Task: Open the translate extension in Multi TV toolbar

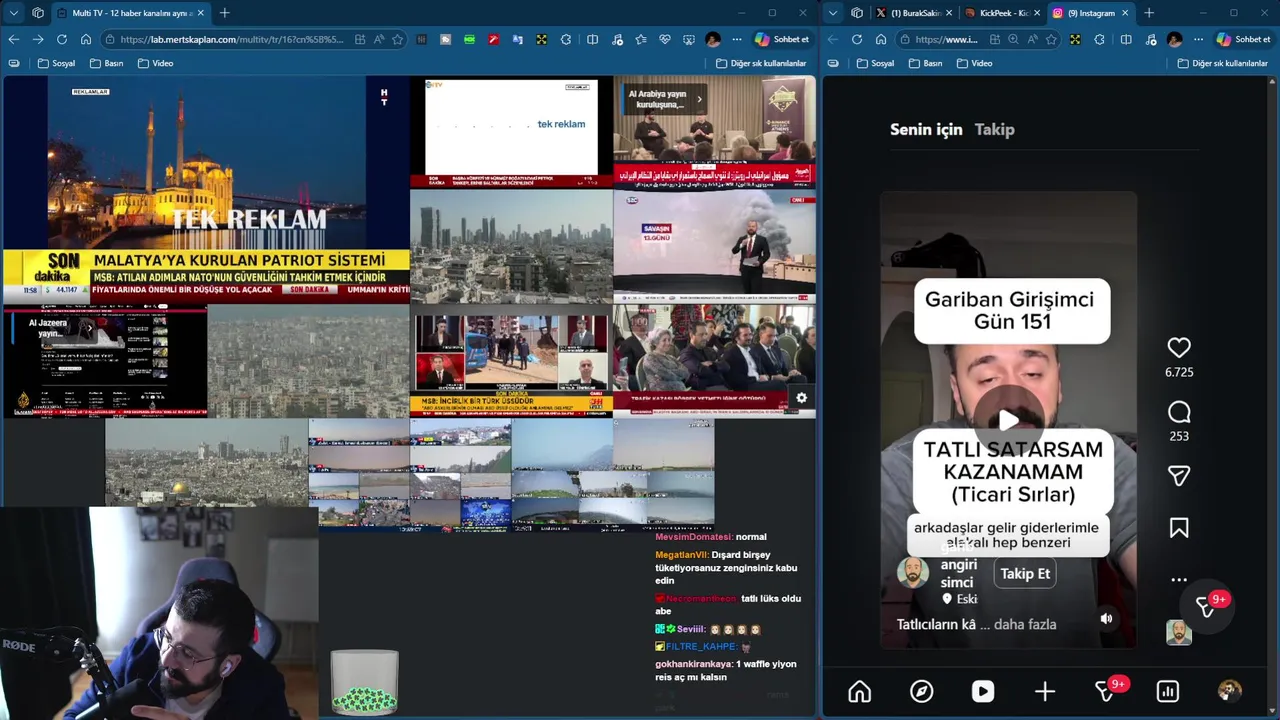Action: pos(517,40)
